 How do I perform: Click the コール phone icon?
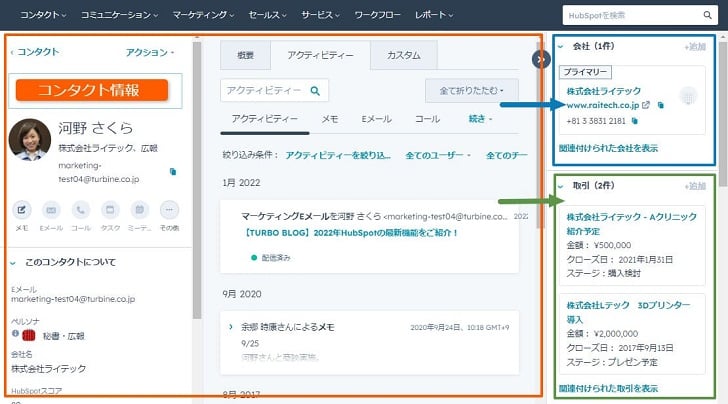(x=81, y=210)
